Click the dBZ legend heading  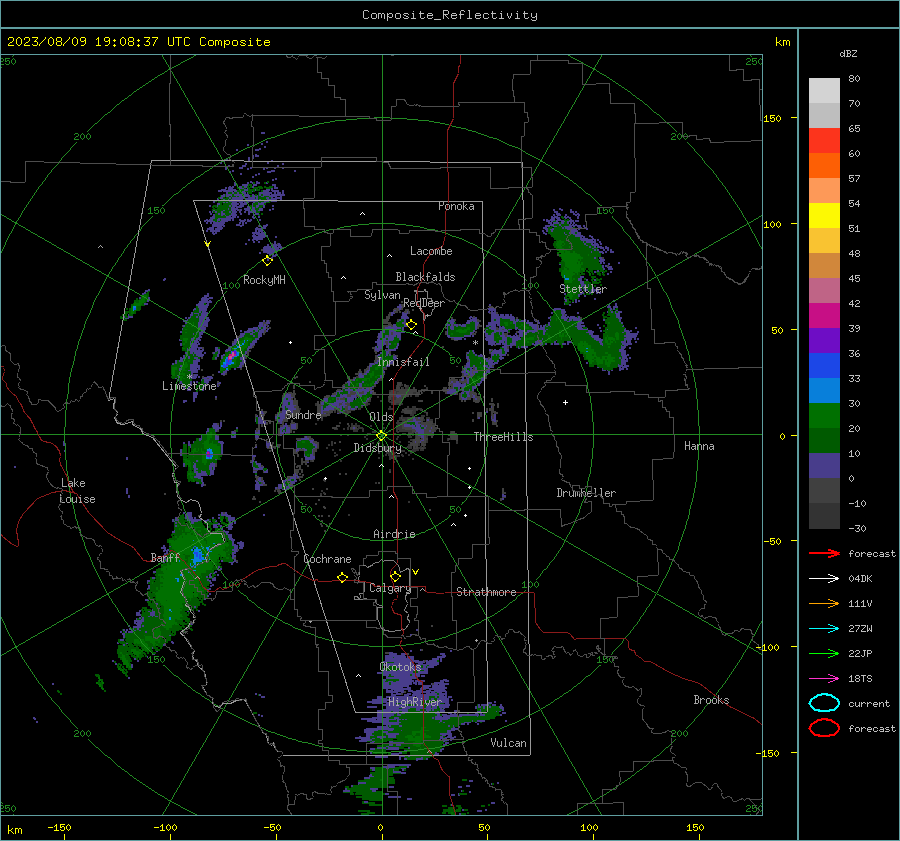click(848, 53)
